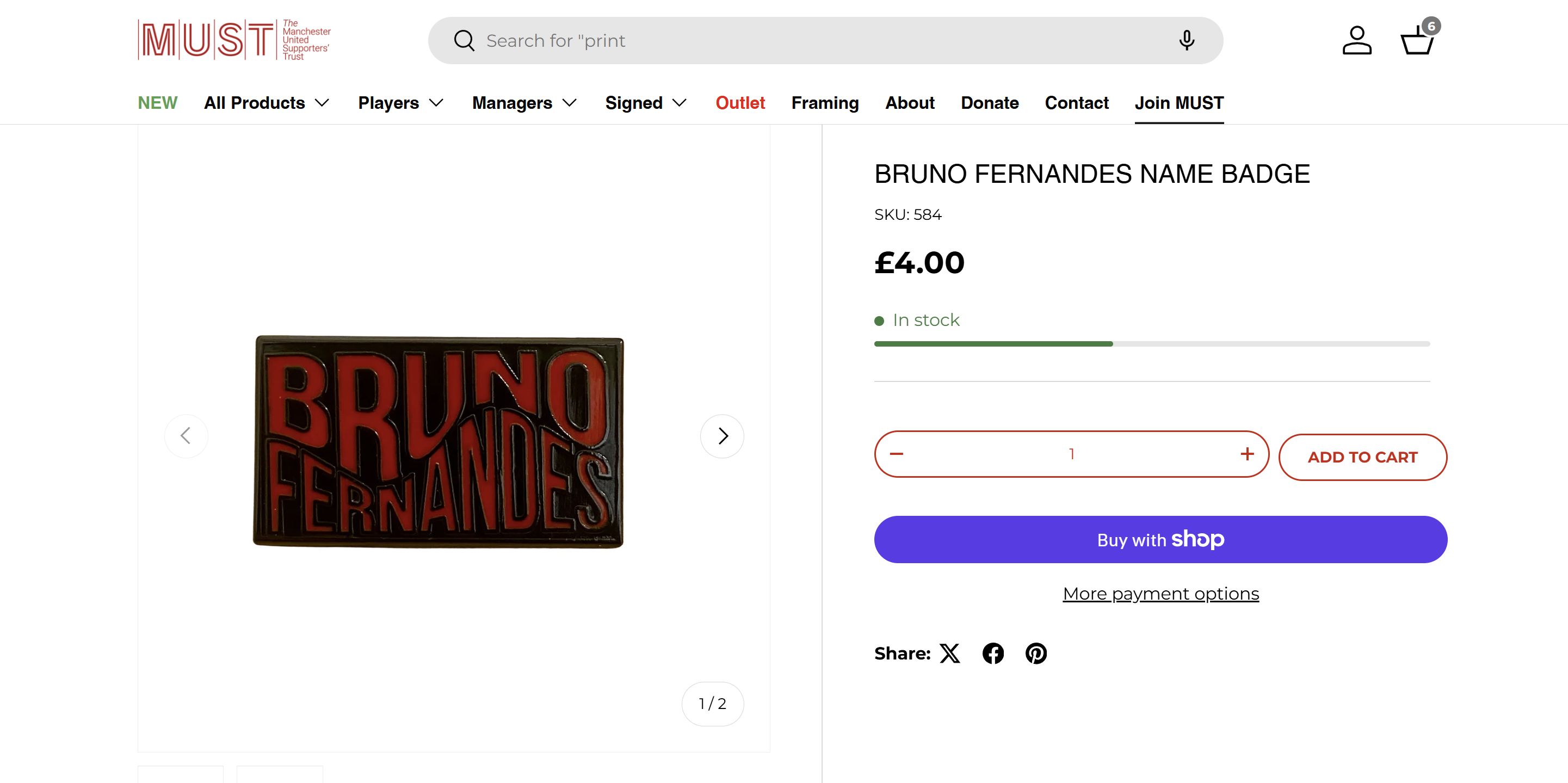Decrease quantity with minus button

(x=897, y=454)
